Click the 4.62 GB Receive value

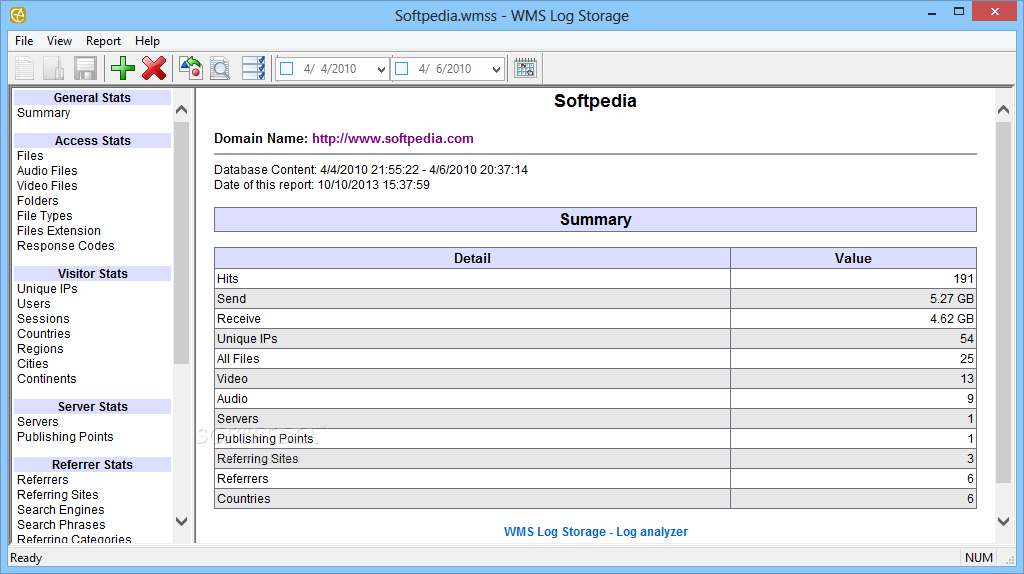952,319
